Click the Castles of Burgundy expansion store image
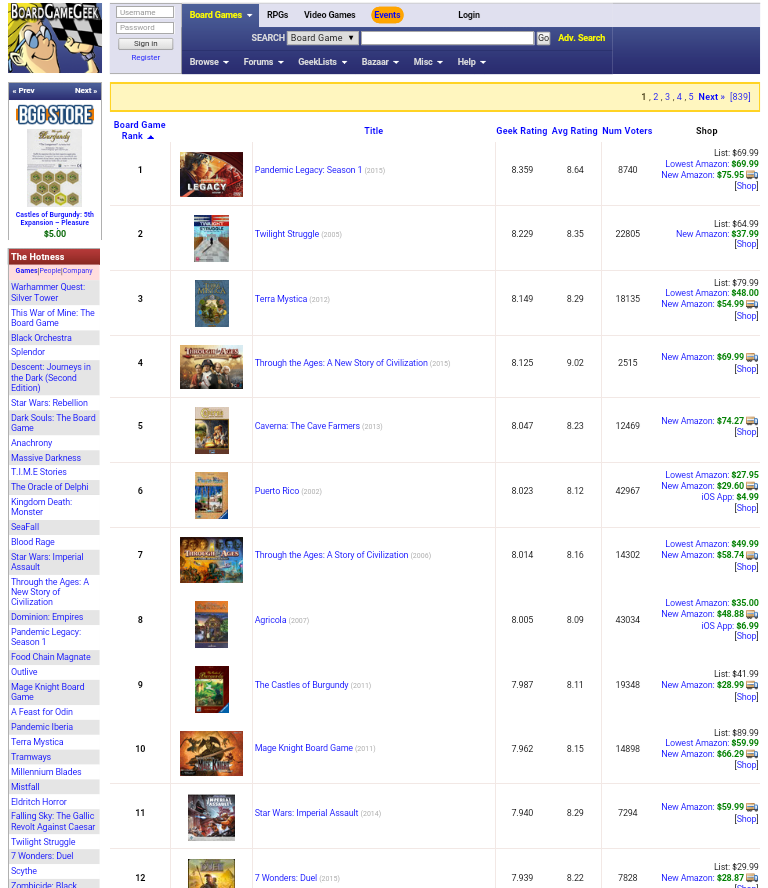The width and height of the screenshot is (768, 888). pos(54,168)
